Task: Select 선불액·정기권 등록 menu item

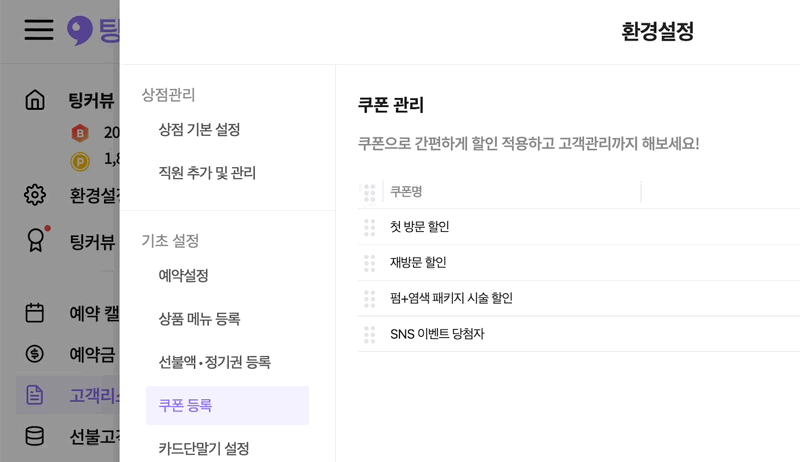Action: tap(214, 362)
